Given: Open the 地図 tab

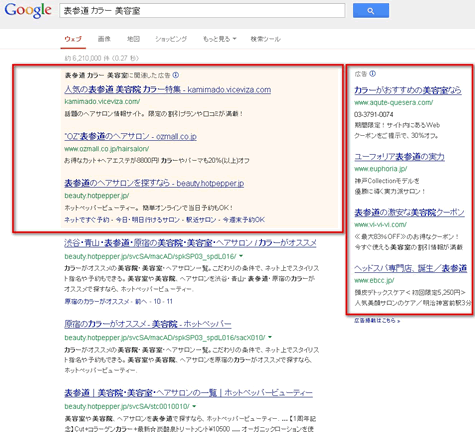Looking at the screenshot, I should [133, 39].
